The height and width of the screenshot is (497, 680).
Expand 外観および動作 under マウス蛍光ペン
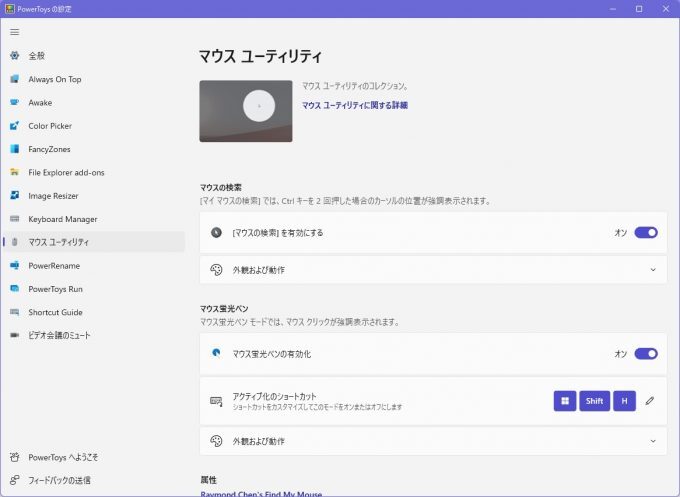pos(433,441)
